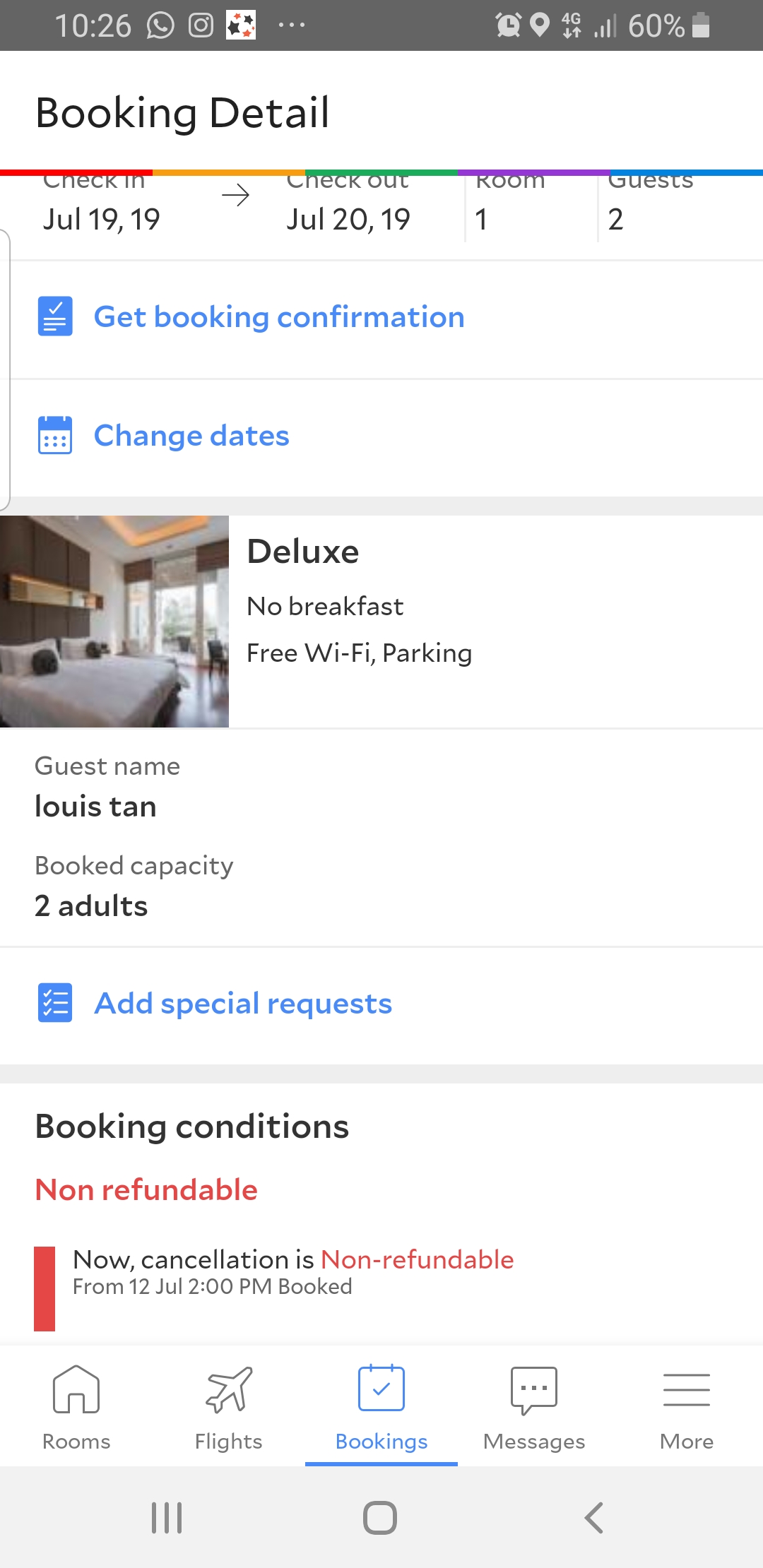
Task: Tap the booking confirmation document icon
Action: [55, 316]
